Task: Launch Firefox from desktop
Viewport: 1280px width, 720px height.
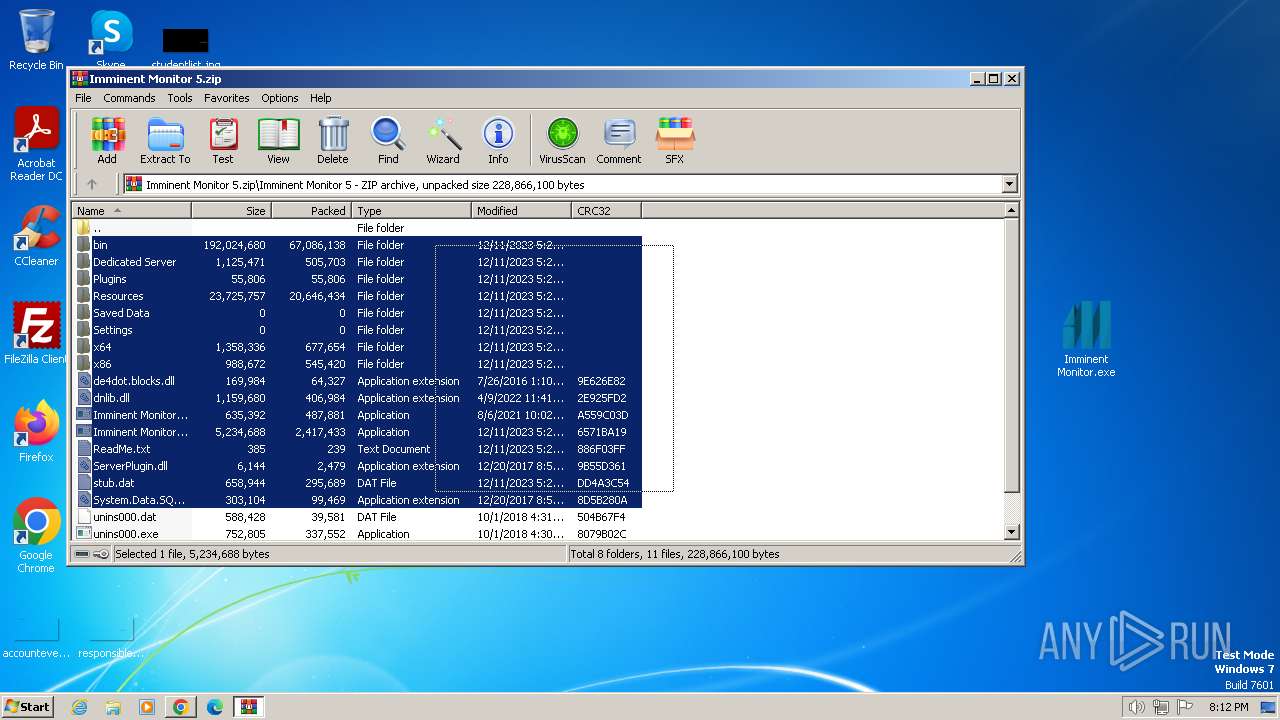Action: point(36,432)
